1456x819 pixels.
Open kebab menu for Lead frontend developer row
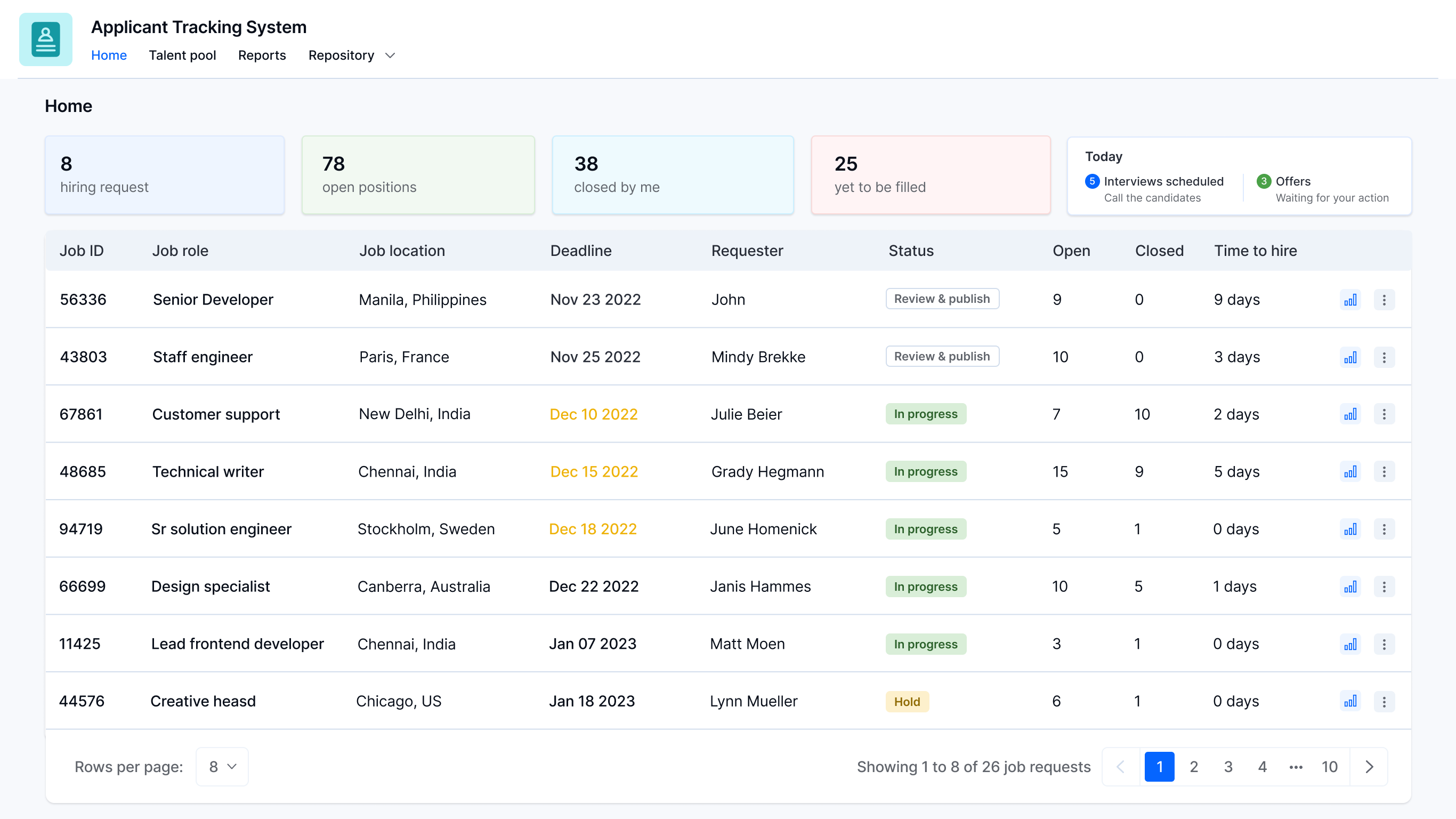coord(1385,644)
